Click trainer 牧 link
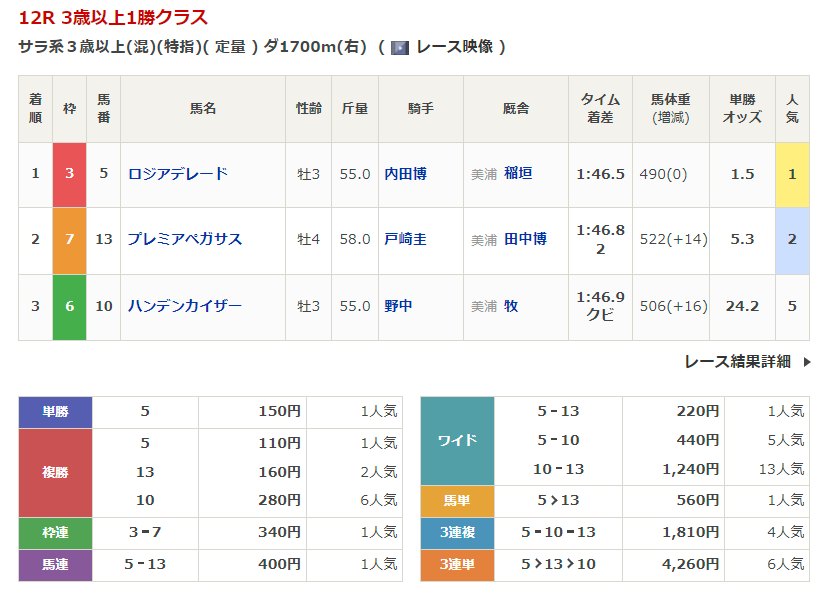830x592 pixels. pyautogui.click(x=511, y=306)
